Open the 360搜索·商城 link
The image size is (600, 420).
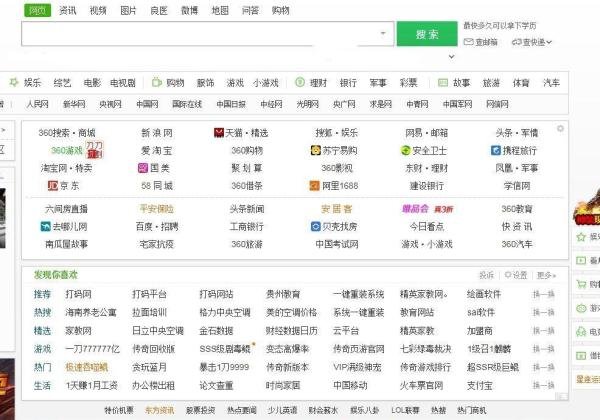click(x=67, y=133)
